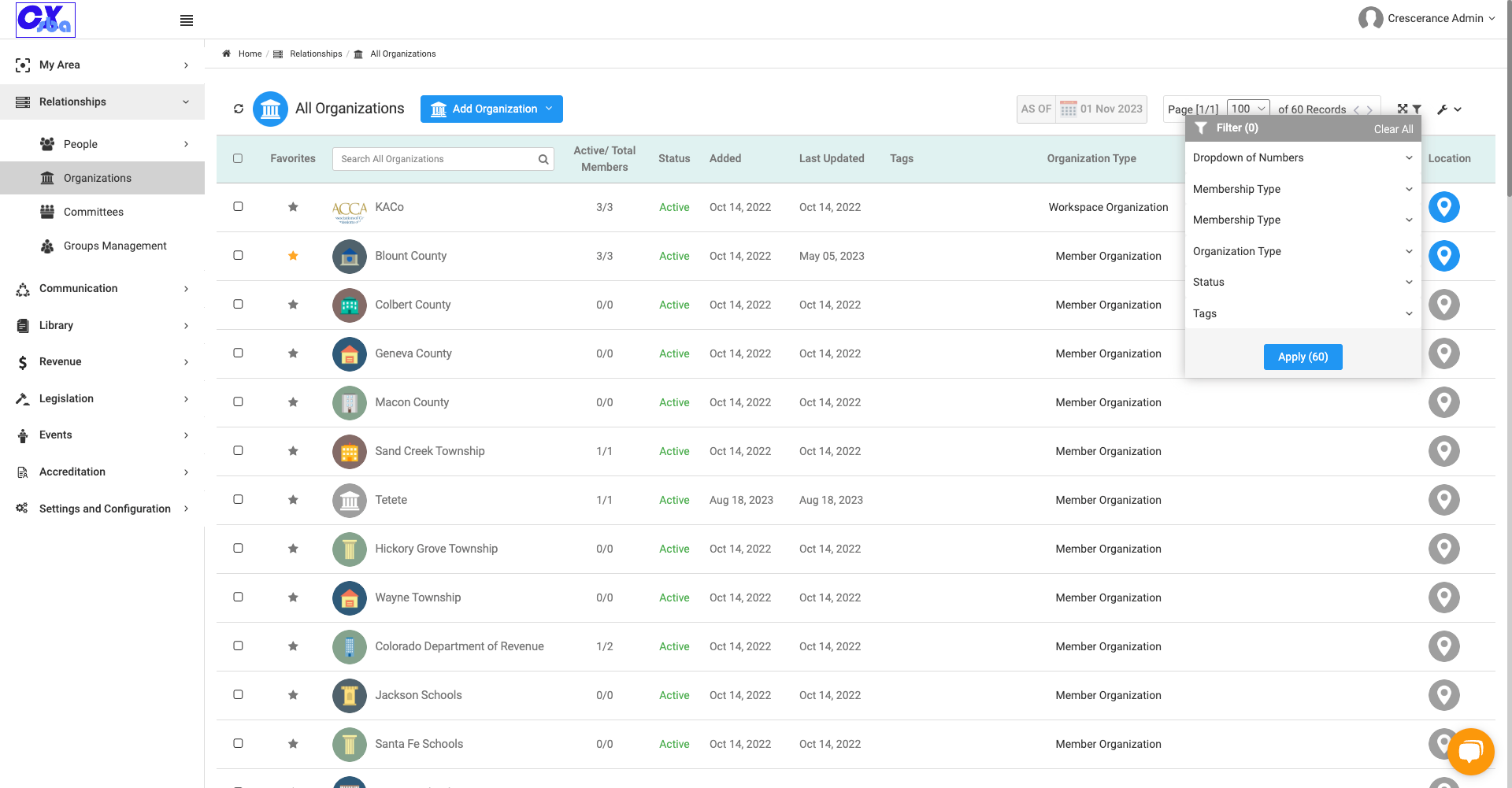The image size is (1512, 788).
Task: Check the Tetete row checkbox
Action: pyautogui.click(x=238, y=499)
